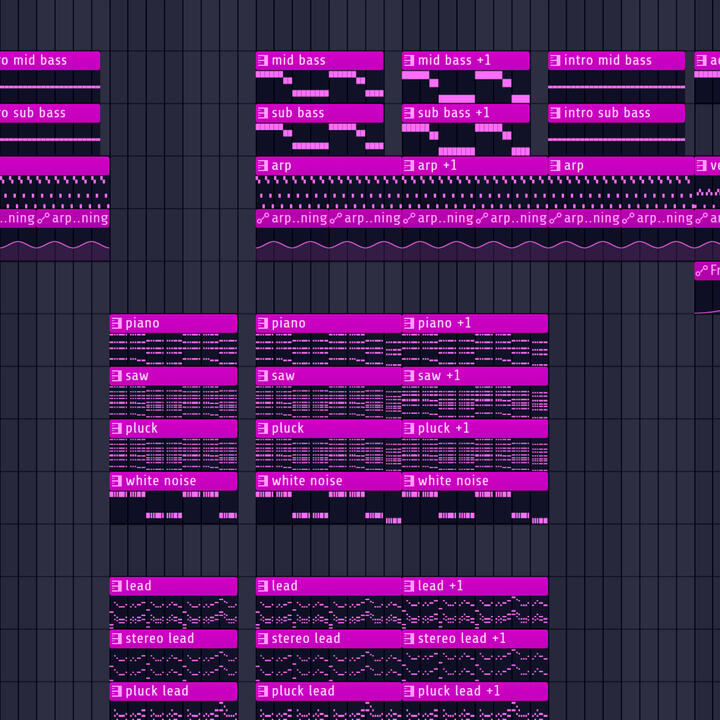Click the note preview of 'mid bass +1' clip
The height and width of the screenshot is (720, 720).
tap(465, 86)
